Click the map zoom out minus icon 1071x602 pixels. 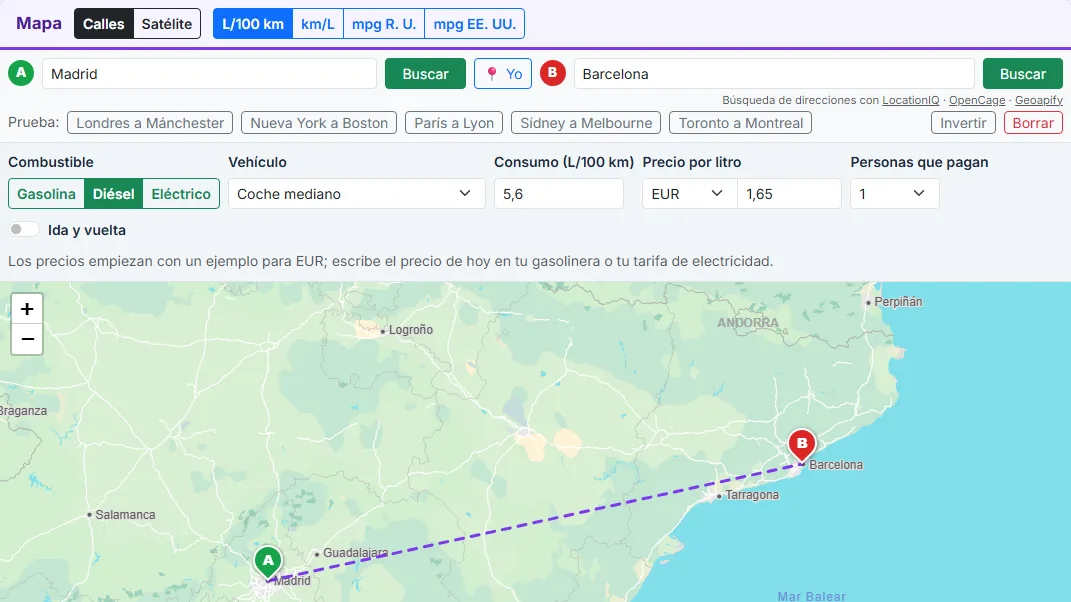tap(27, 339)
